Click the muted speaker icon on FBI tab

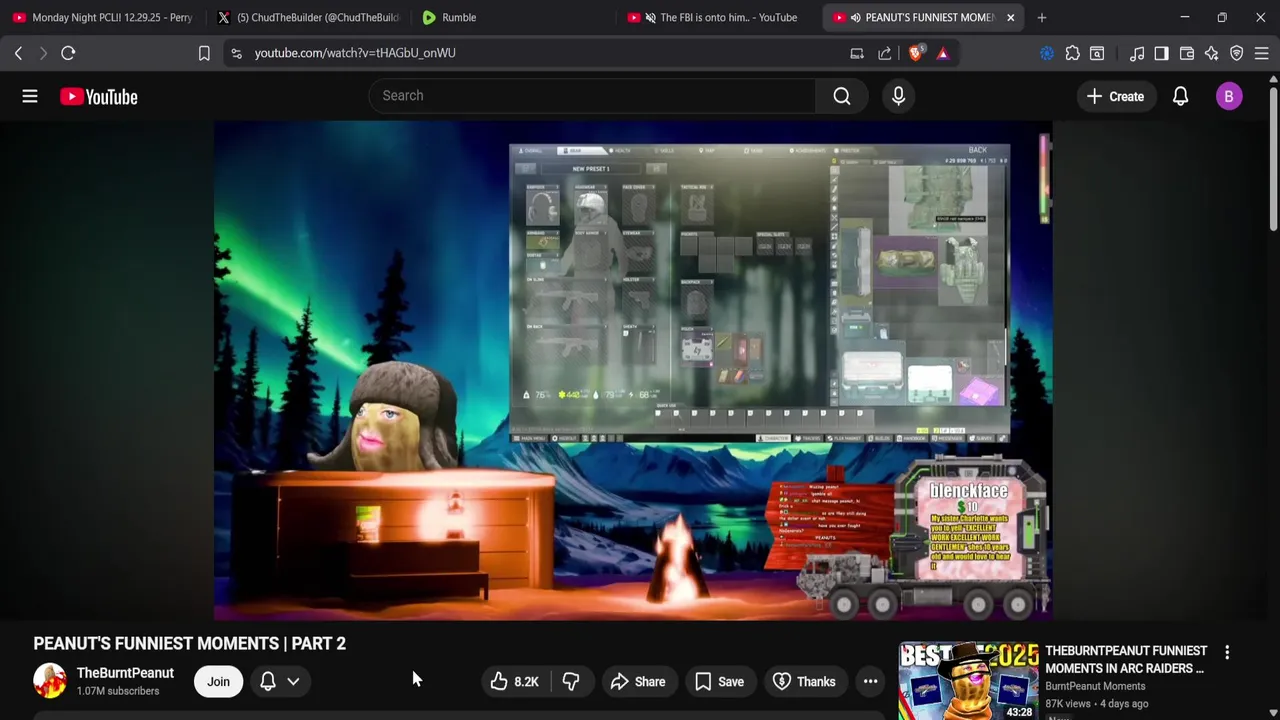point(650,17)
